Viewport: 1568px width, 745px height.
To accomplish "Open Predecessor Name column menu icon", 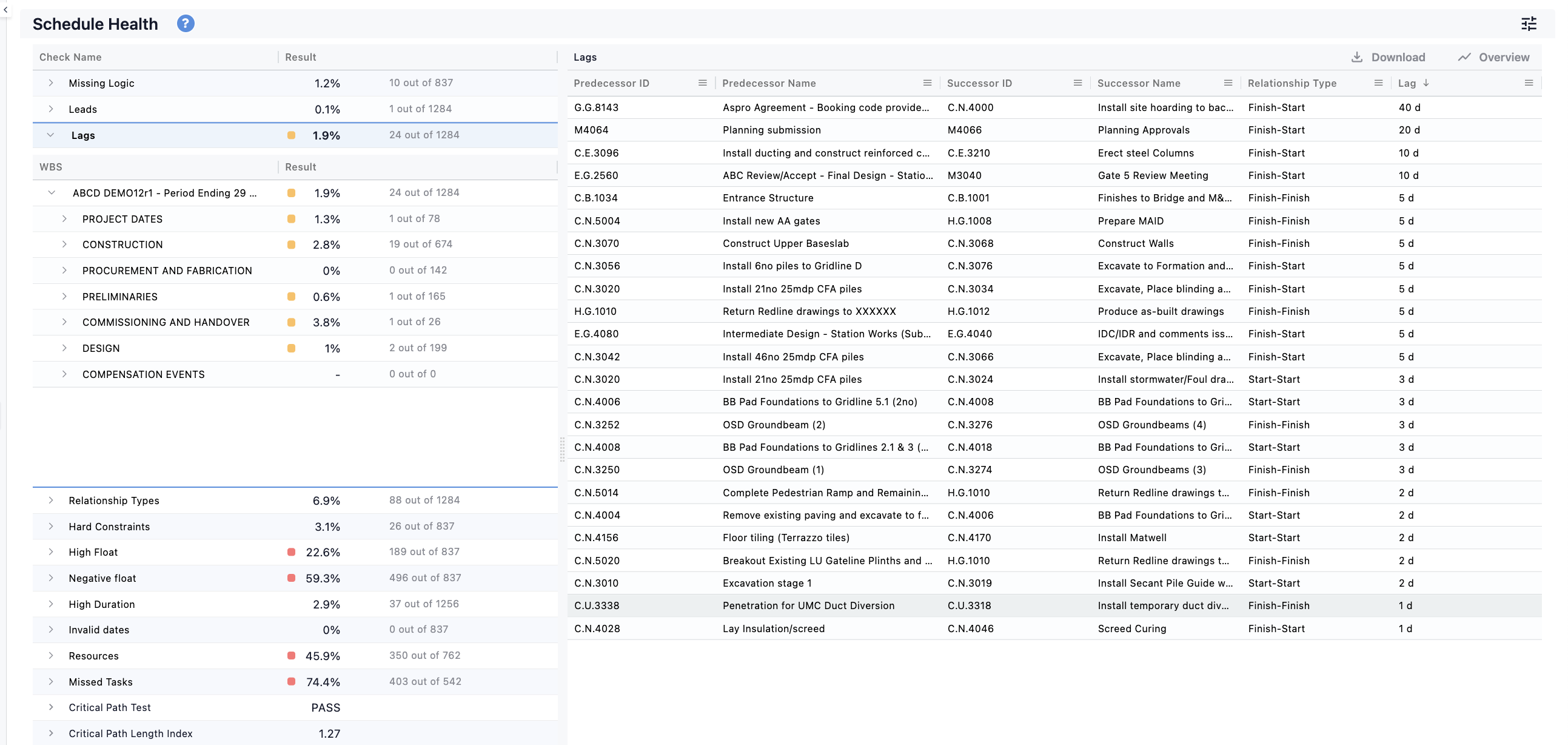I will coord(927,83).
